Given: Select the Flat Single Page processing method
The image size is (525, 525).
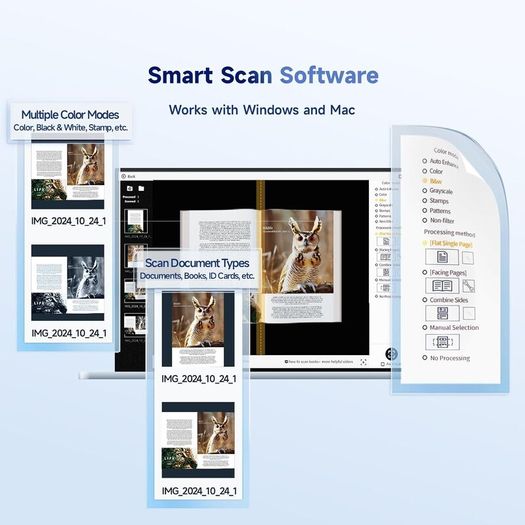Looking at the screenshot, I should pos(448,243).
